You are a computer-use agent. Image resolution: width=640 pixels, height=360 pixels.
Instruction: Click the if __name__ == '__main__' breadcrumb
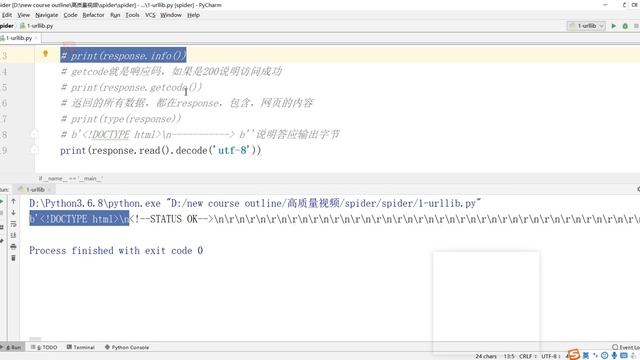point(71,178)
